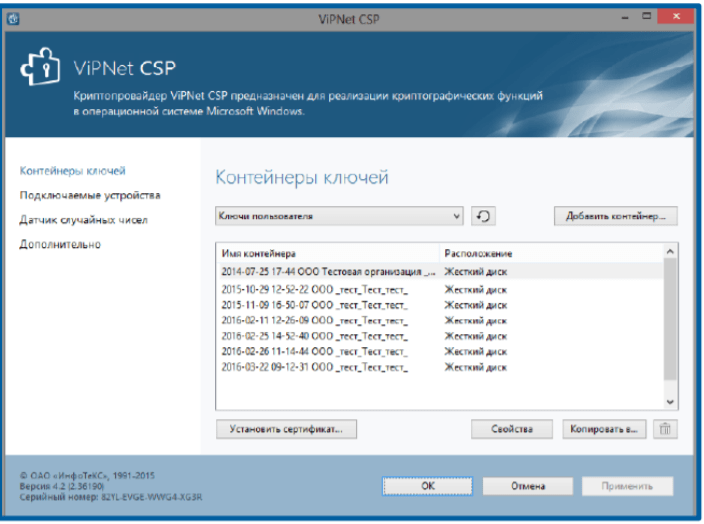
Task: Click the Добавить контейнер button
Action: (616, 216)
